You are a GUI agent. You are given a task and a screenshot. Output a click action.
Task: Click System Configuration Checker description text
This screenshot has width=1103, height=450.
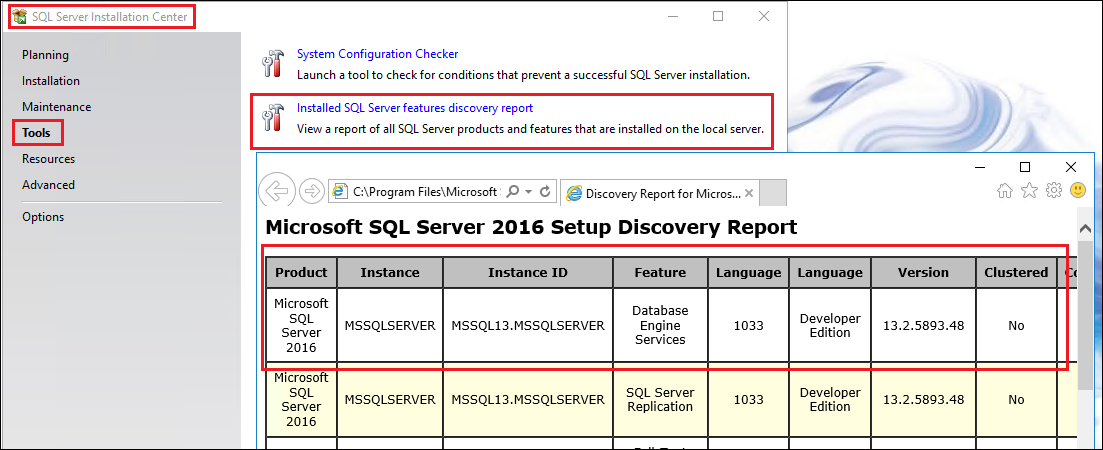(x=523, y=74)
